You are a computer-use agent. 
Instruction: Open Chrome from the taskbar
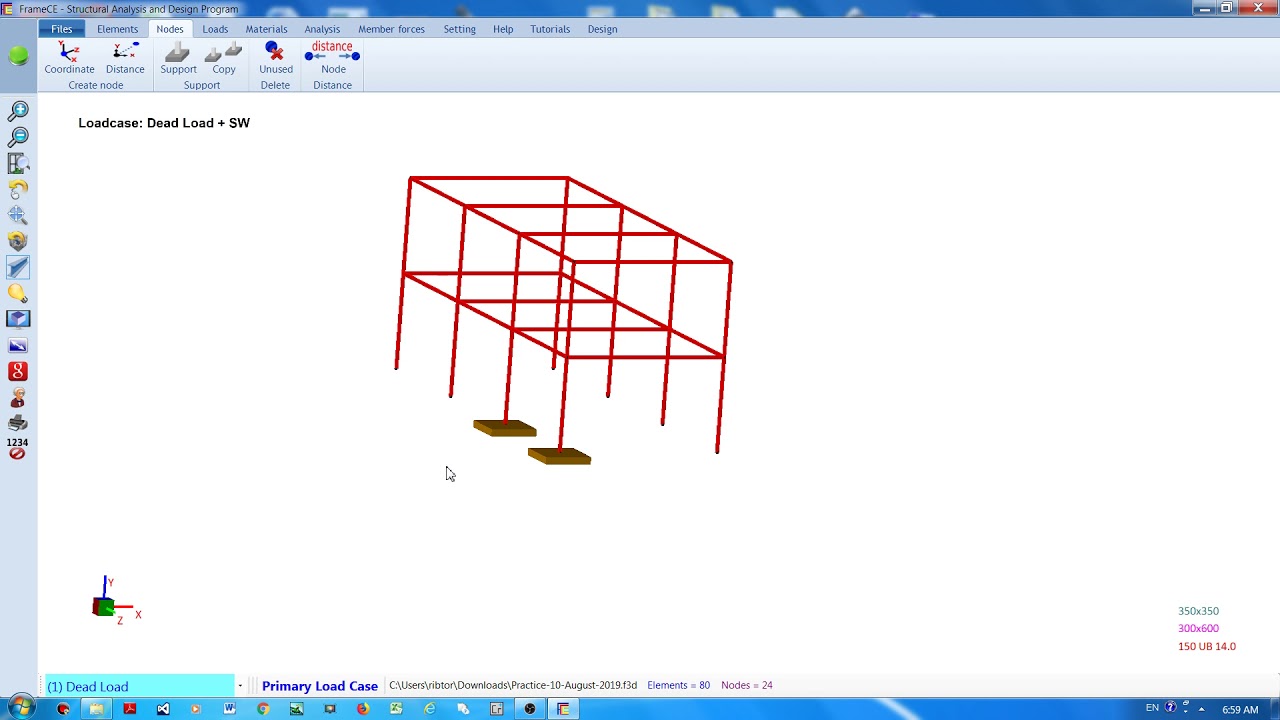click(x=263, y=709)
